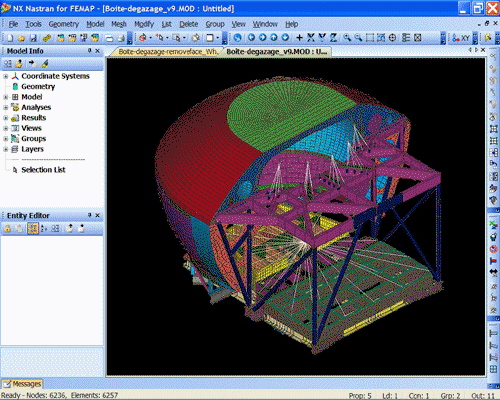Click the Rotate about Z axis icon
The image size is (500, 400).
click(x=333, y=38)
